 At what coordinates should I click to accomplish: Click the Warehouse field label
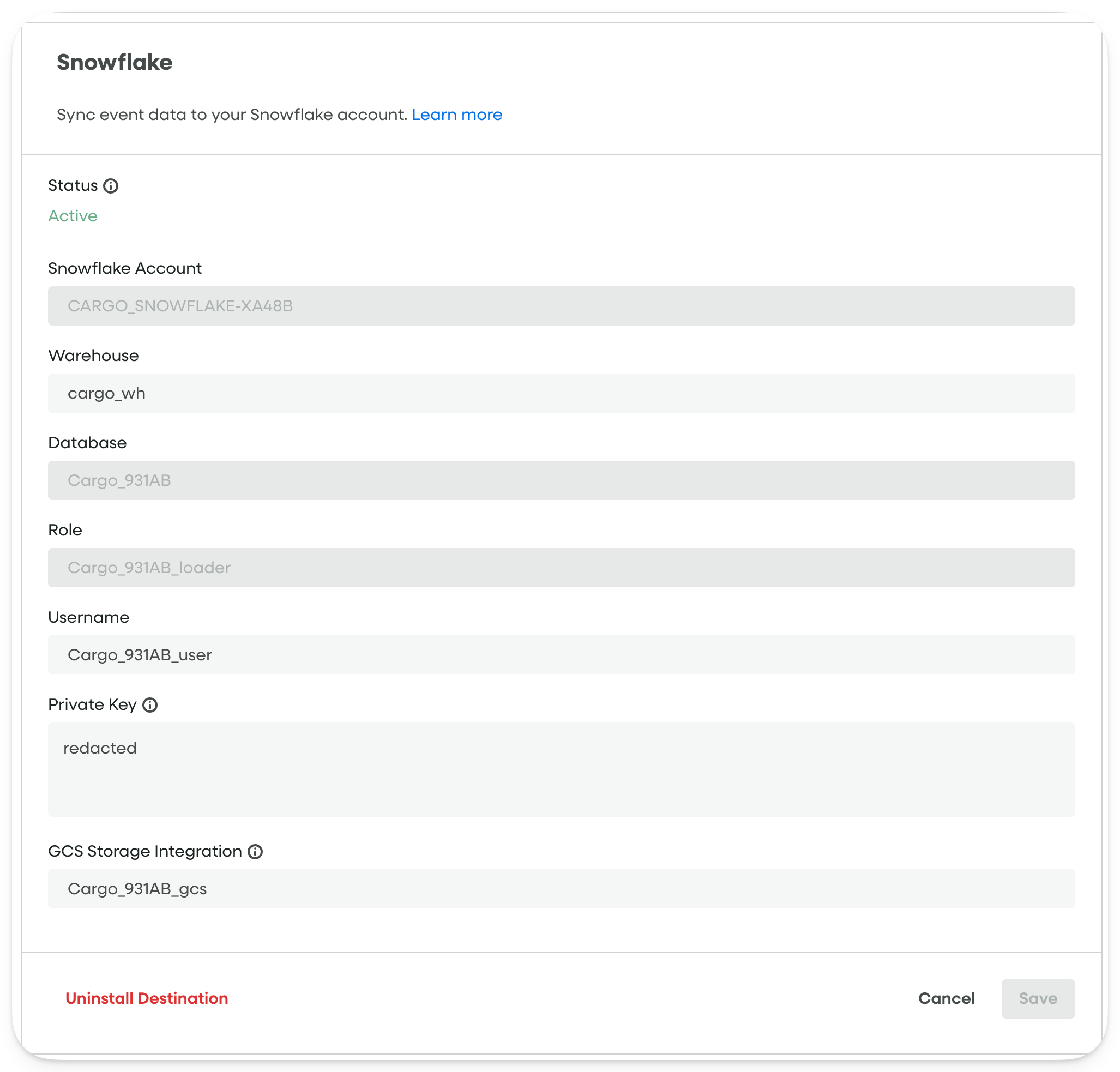pos(93,356)
